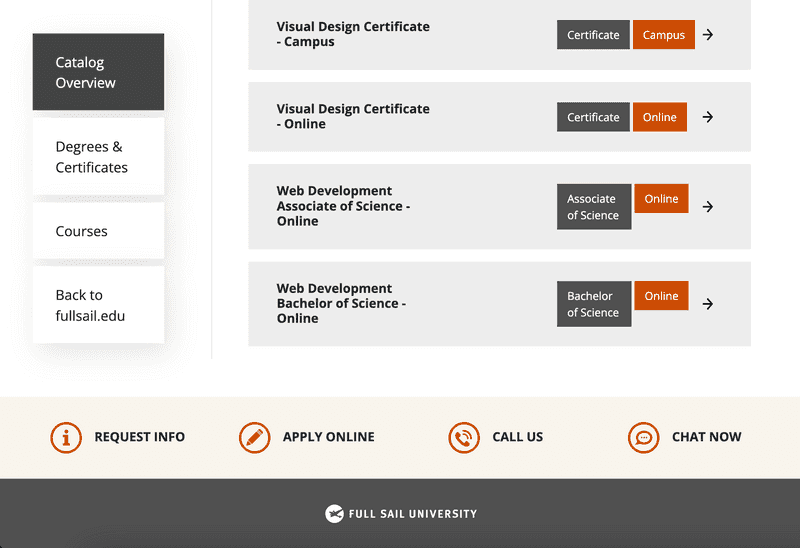800x548 pixels.
Task: Click arrow for Web Development Bachelor of Science
Action: pyautogui.click(x=708, y=304)
